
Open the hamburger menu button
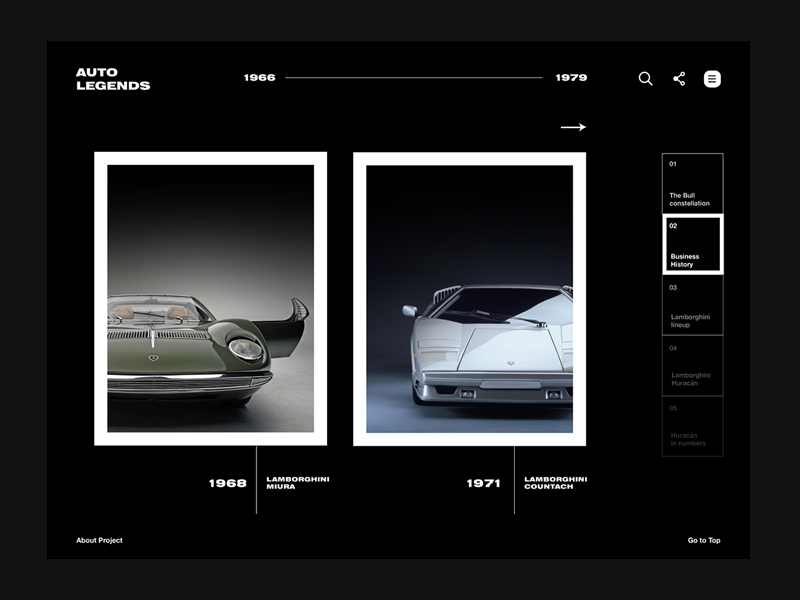click(712, 79)
